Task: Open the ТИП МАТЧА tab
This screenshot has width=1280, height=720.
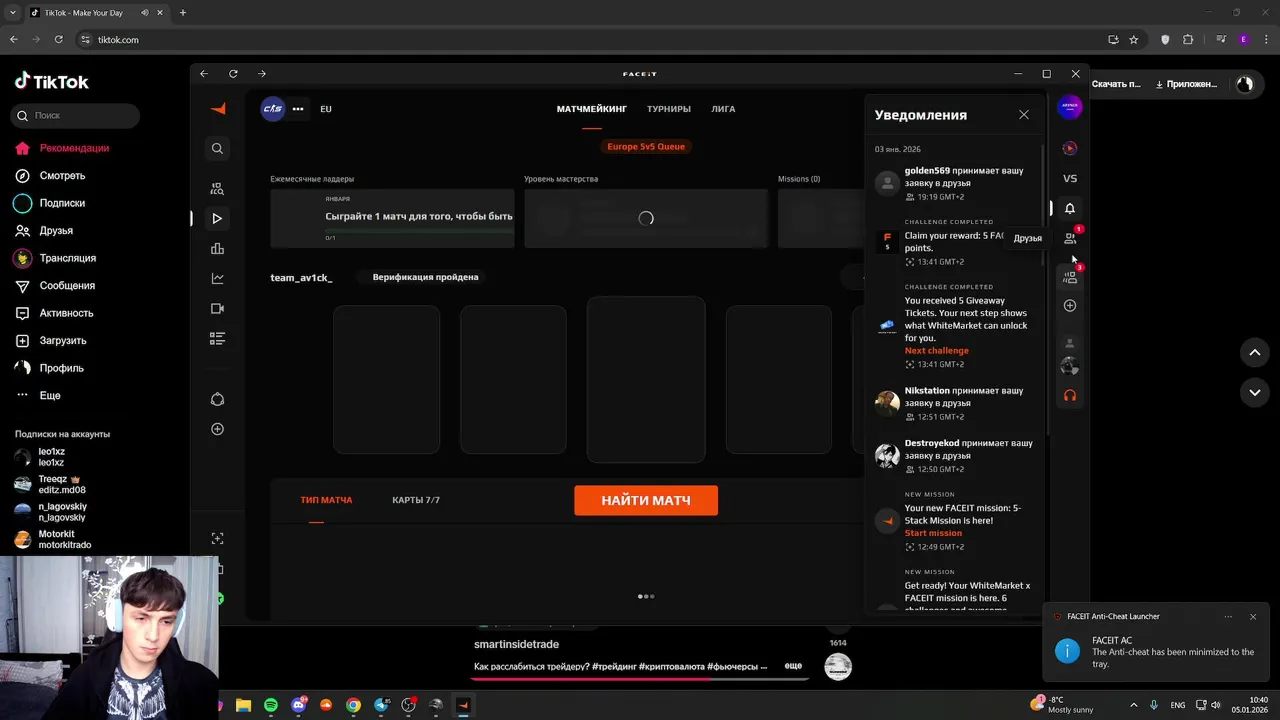Action: point(326,500)
